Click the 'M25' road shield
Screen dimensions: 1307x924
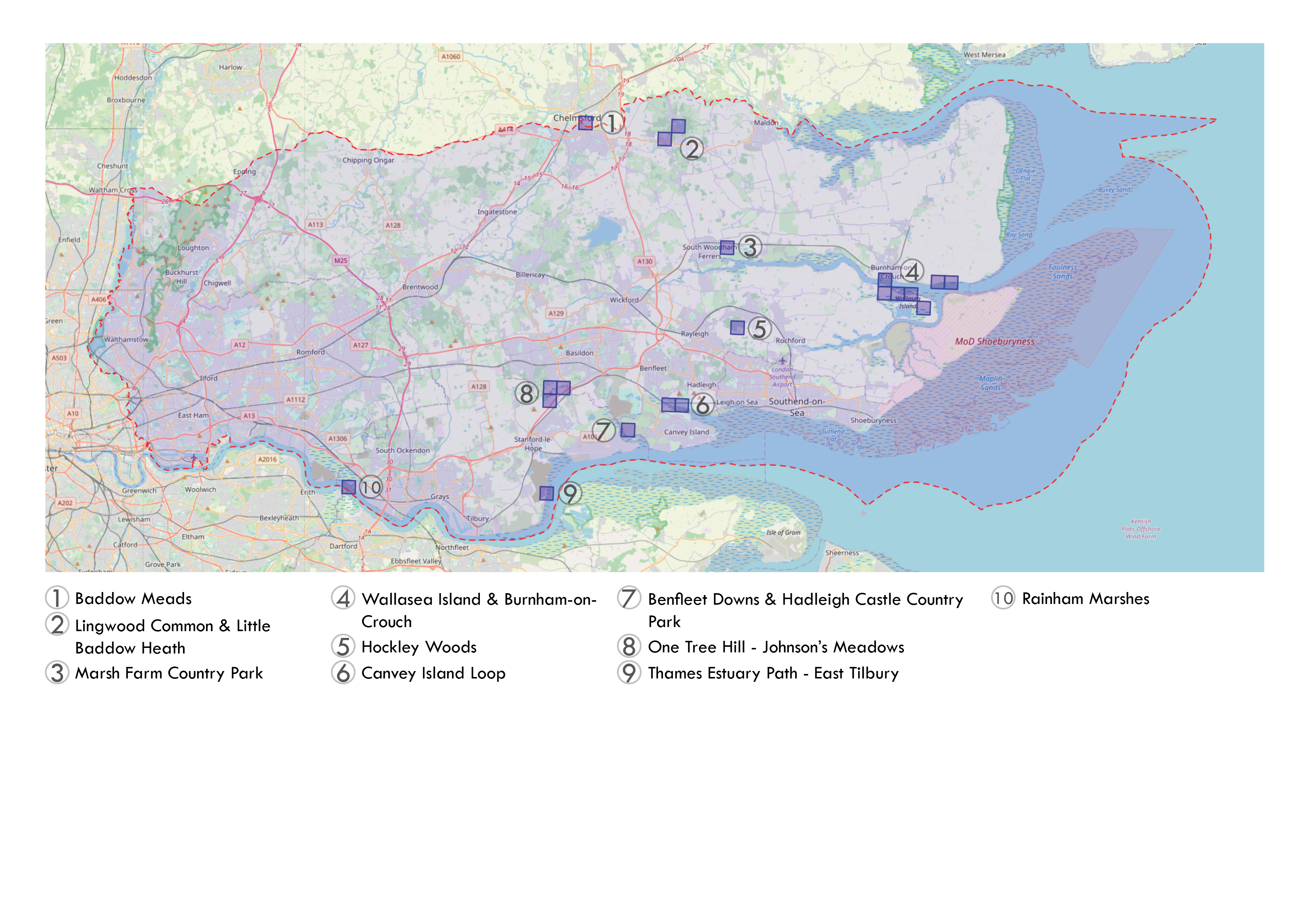coord(341,260)
